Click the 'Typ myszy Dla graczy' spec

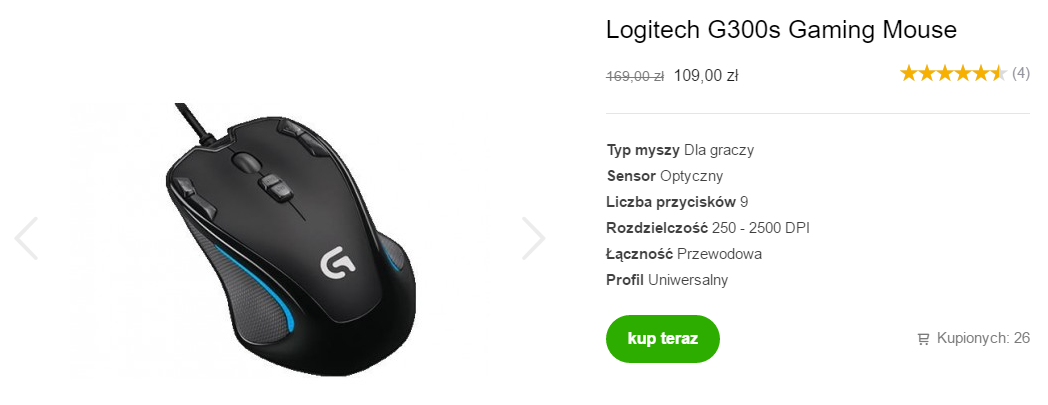click(x=680, y=150)
